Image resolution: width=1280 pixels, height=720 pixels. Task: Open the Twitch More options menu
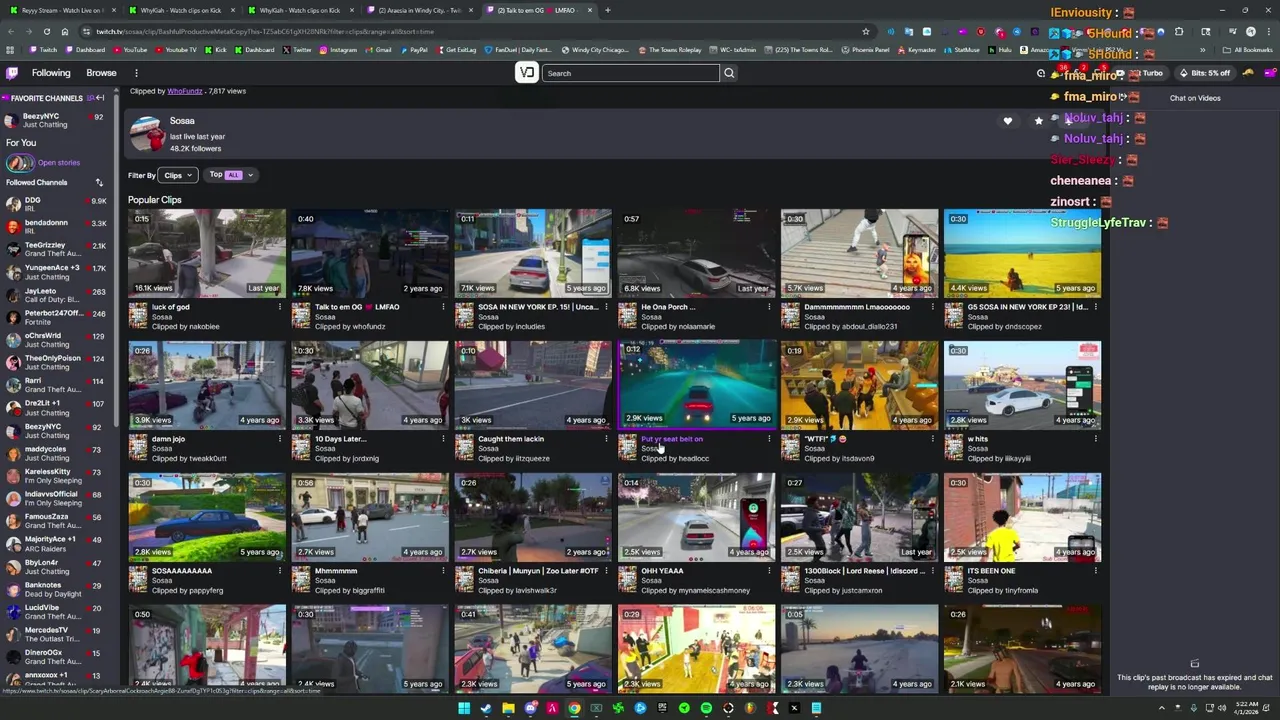136,73
